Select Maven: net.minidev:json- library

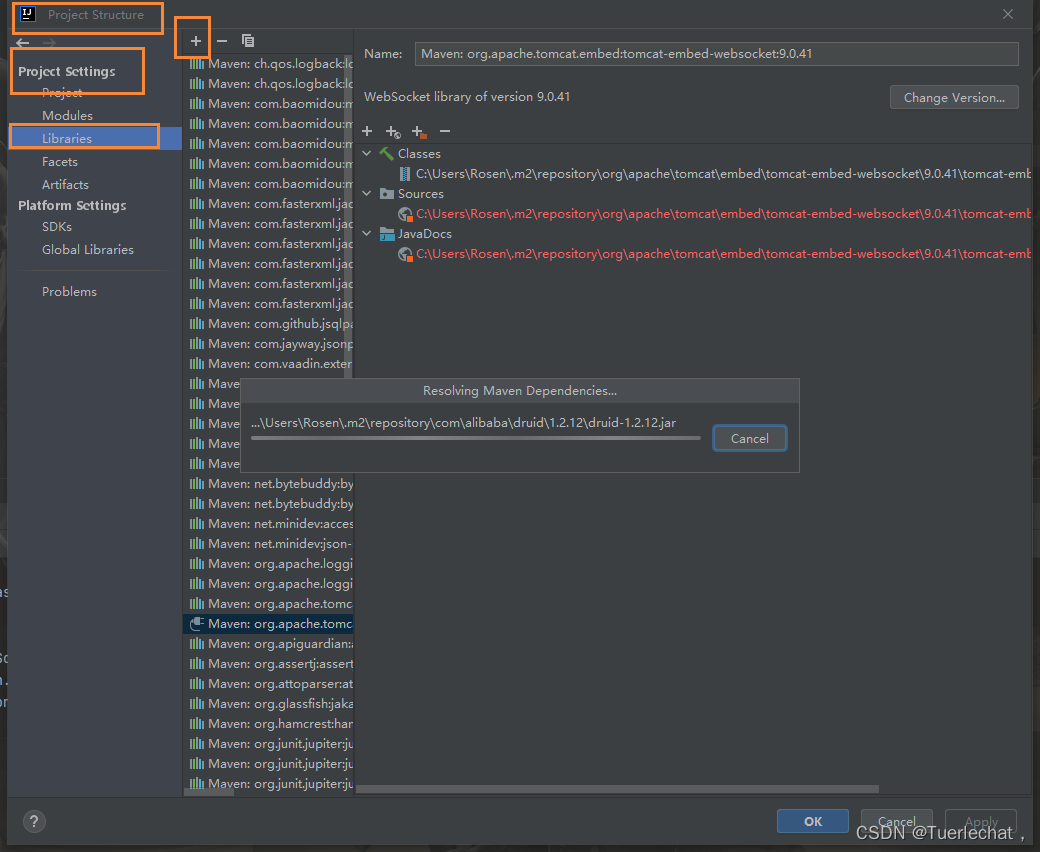coord(269,544)
